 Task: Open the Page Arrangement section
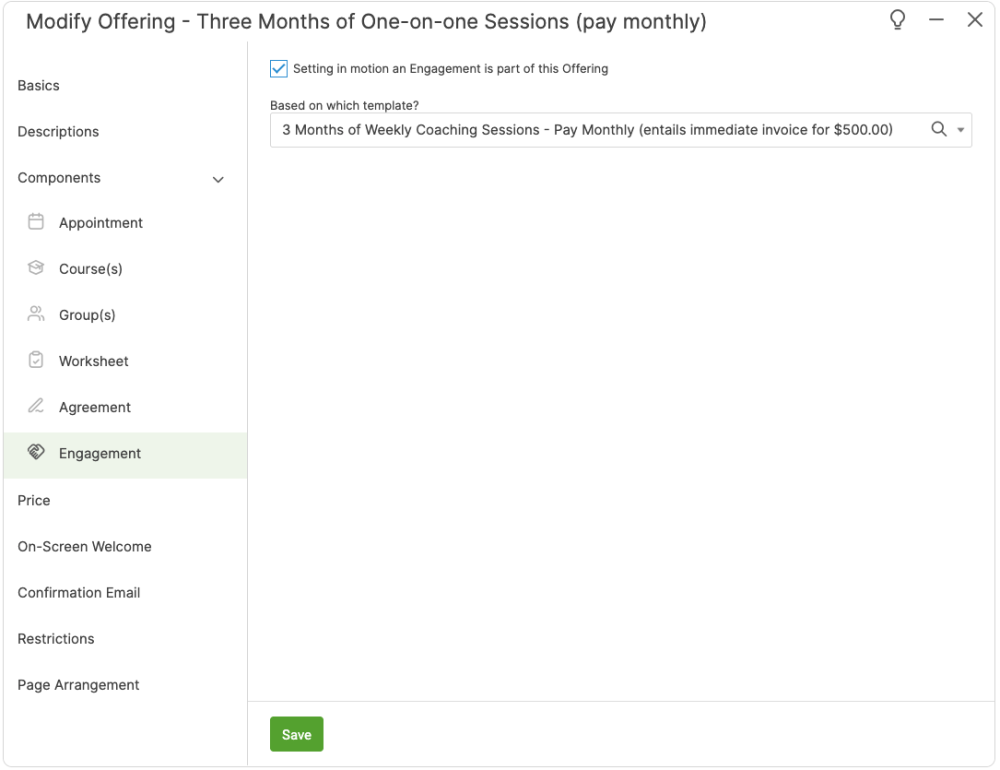[x=78, y=685]
